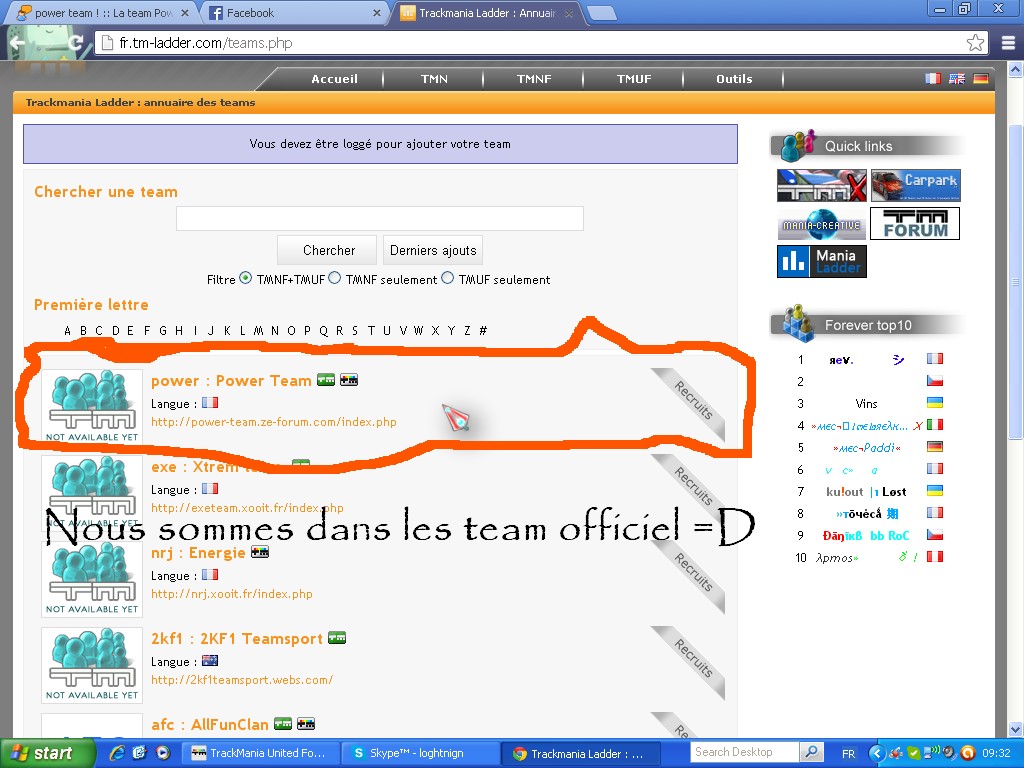Open Internet Explorer quick launch icon
The image size is (1024, 768).
click(118, 753)
